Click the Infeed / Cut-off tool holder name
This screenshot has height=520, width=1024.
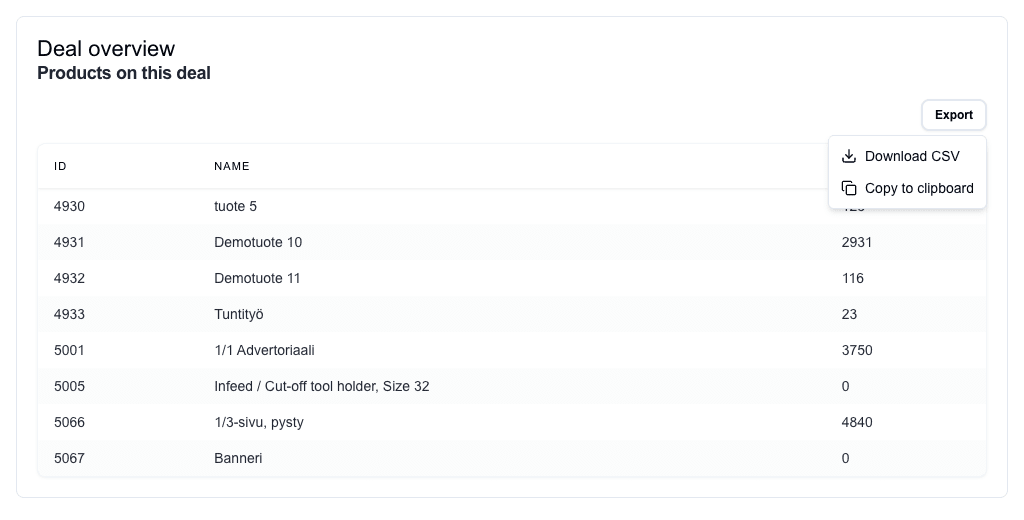point(322,386)
